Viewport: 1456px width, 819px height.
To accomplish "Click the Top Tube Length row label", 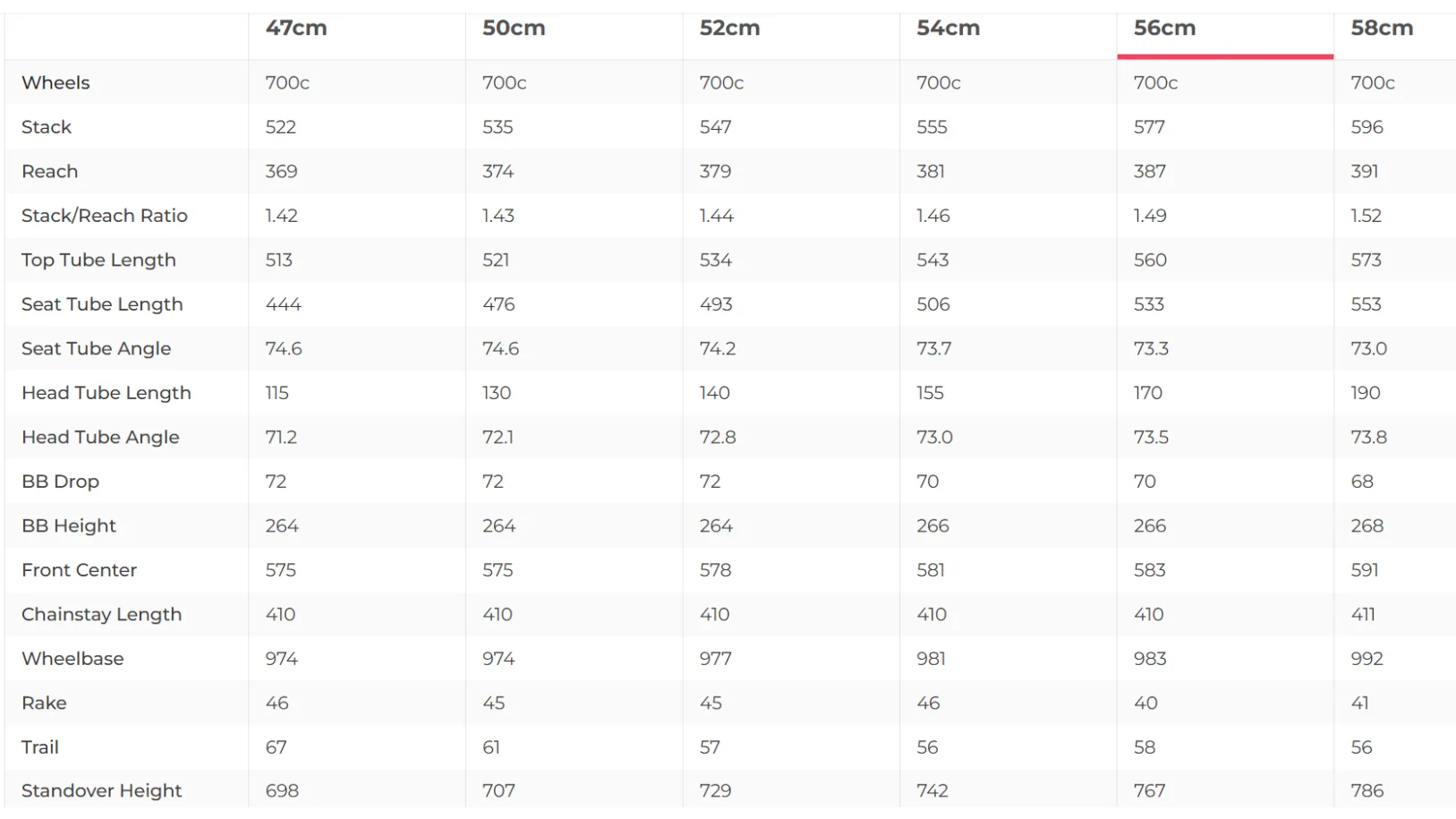I will [98, 260].
